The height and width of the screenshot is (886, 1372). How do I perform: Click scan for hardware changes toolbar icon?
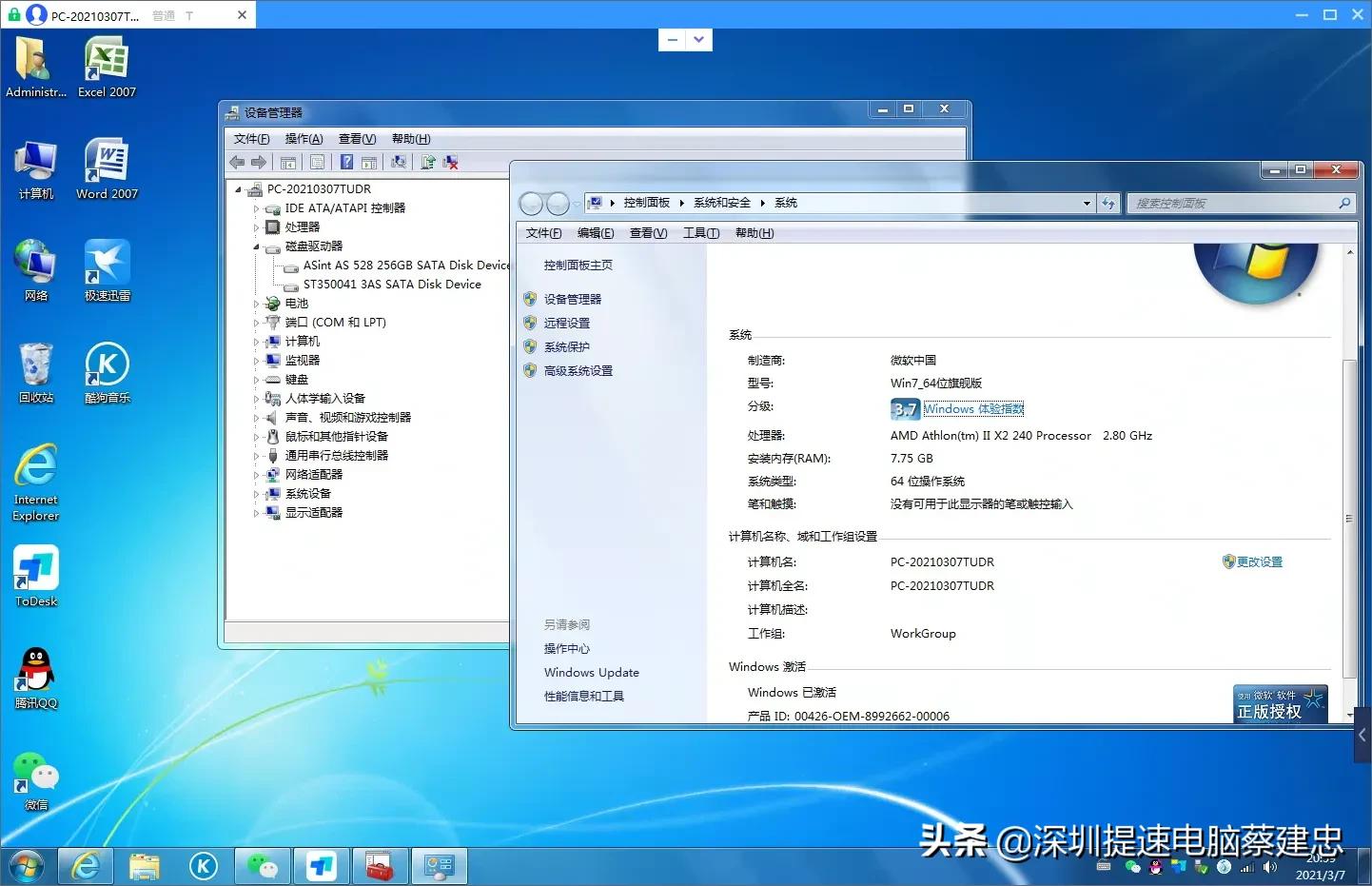[x=399, y=163]
